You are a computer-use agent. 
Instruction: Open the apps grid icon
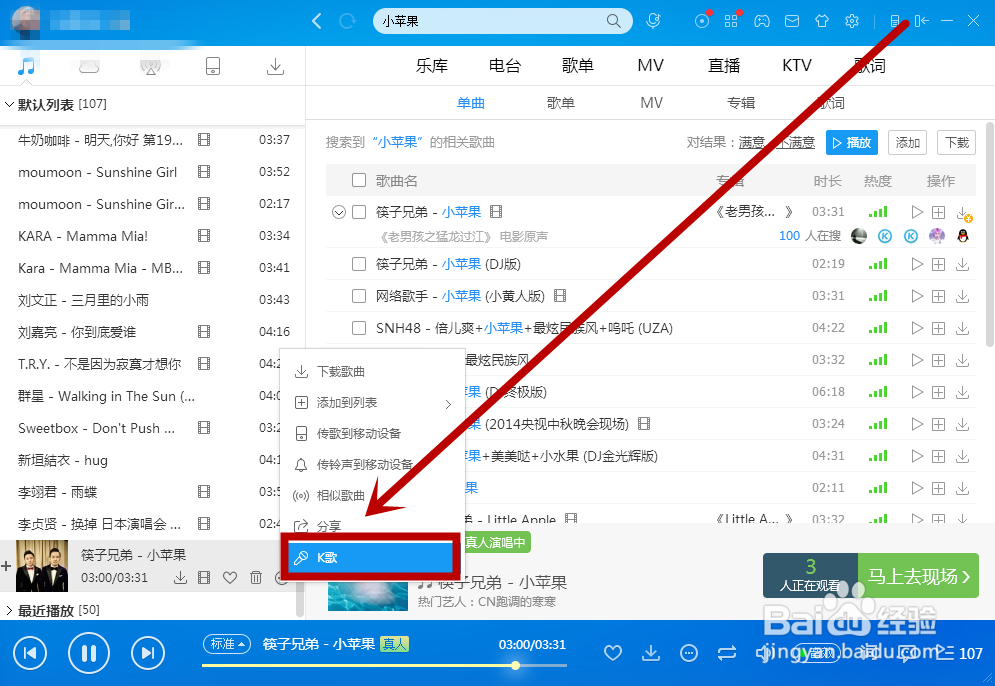tap(731, 21)
